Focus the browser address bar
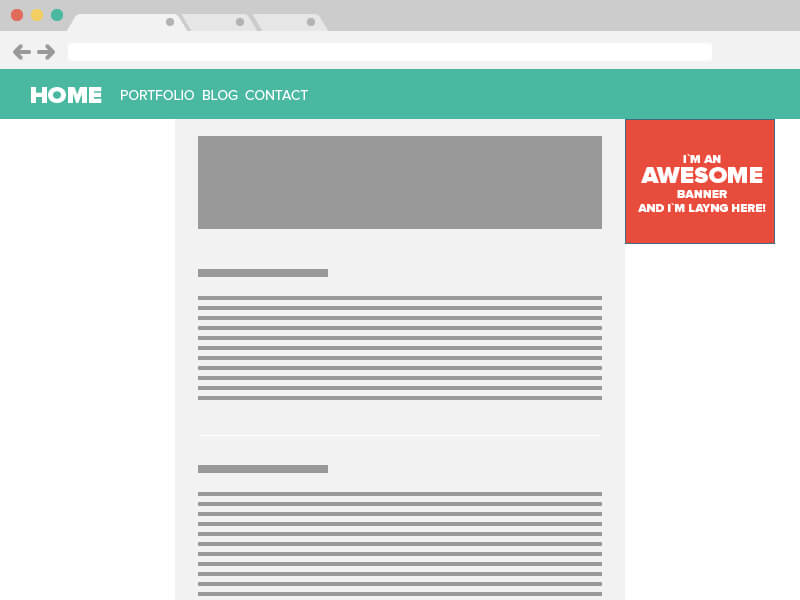This screenshot has height=600, width=800. pos(390,52)
